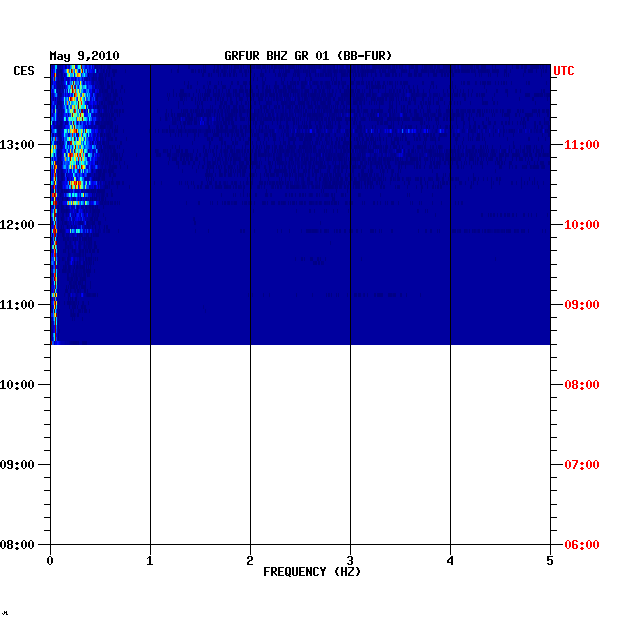The image size is (630, 624).
Task: Click the 0 frequency tick label
Action: (50, 561)
